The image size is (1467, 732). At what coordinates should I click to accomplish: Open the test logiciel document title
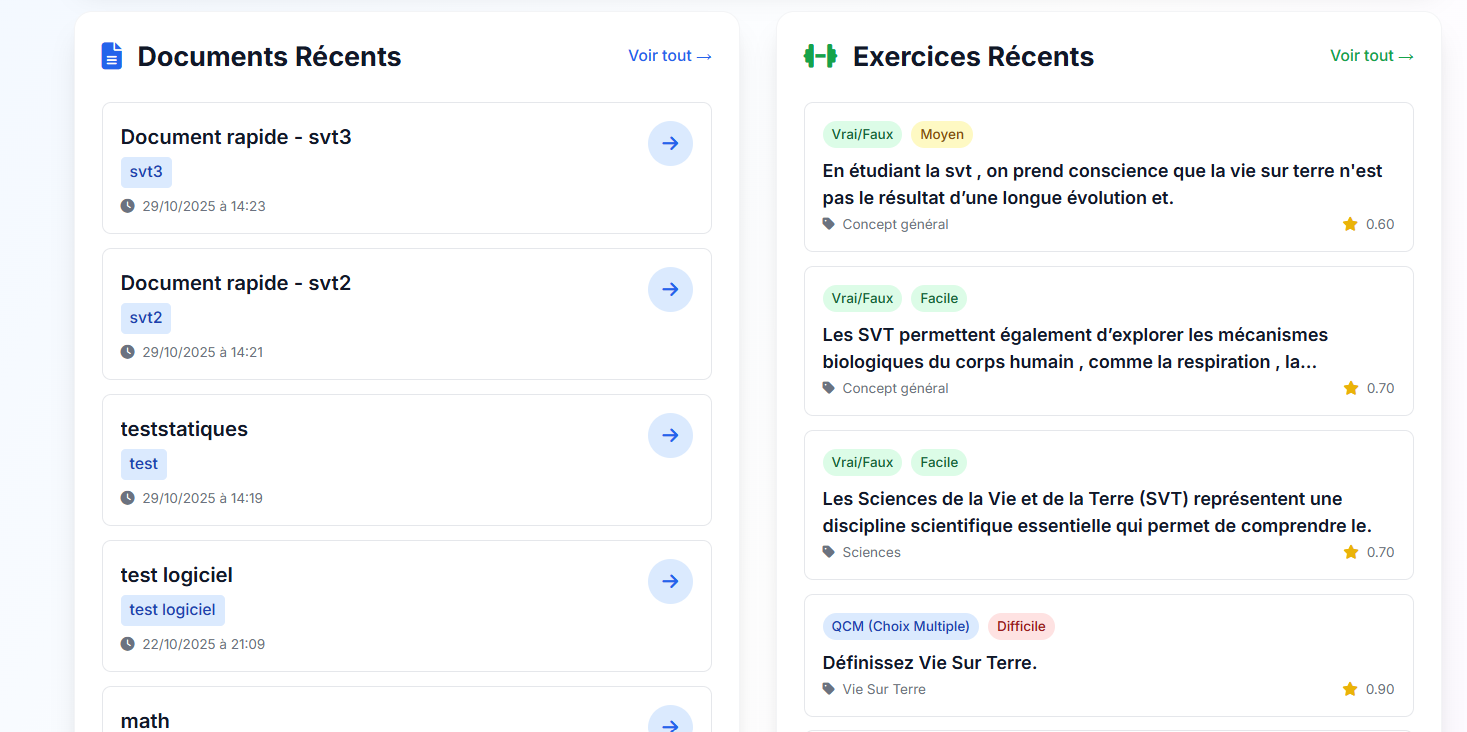pyautogui.click(x=177, y=575)
